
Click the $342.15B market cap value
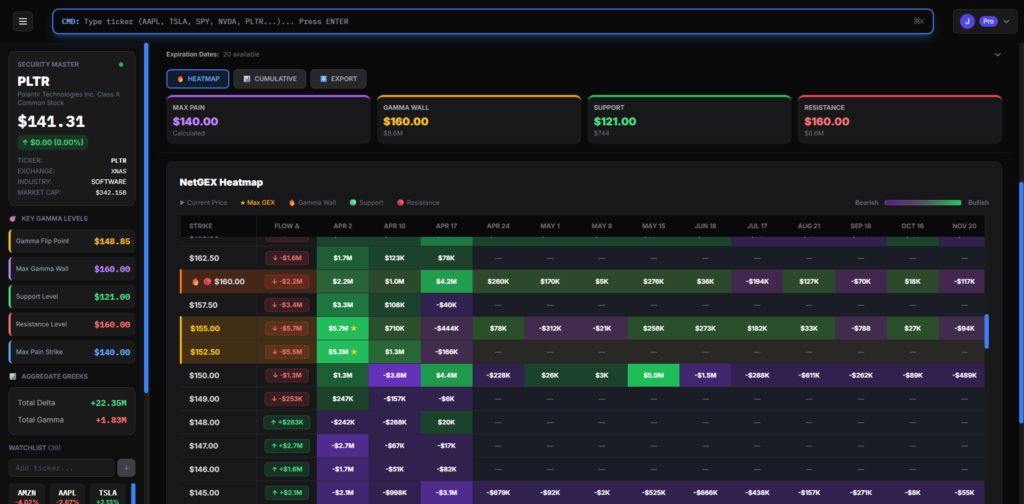coord(110,193)
